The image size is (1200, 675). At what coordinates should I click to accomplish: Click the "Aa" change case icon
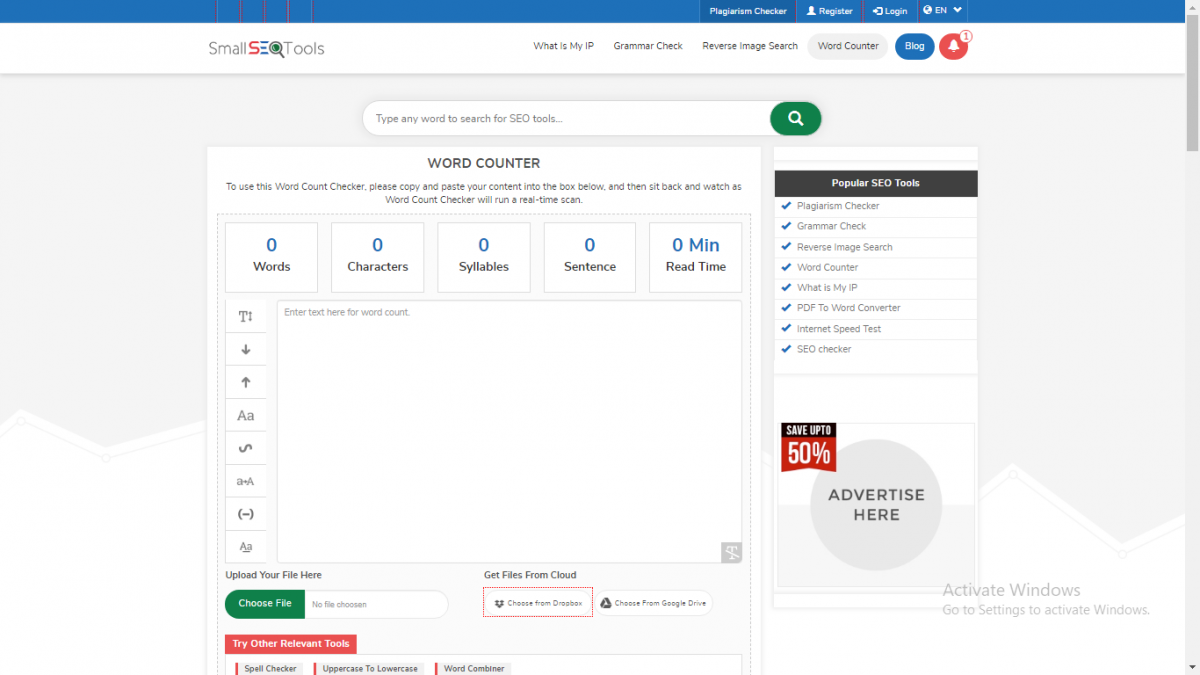246,414
